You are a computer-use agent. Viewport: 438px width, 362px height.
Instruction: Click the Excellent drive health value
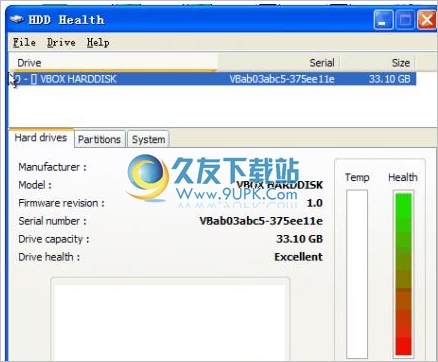(x=298, y=257)
